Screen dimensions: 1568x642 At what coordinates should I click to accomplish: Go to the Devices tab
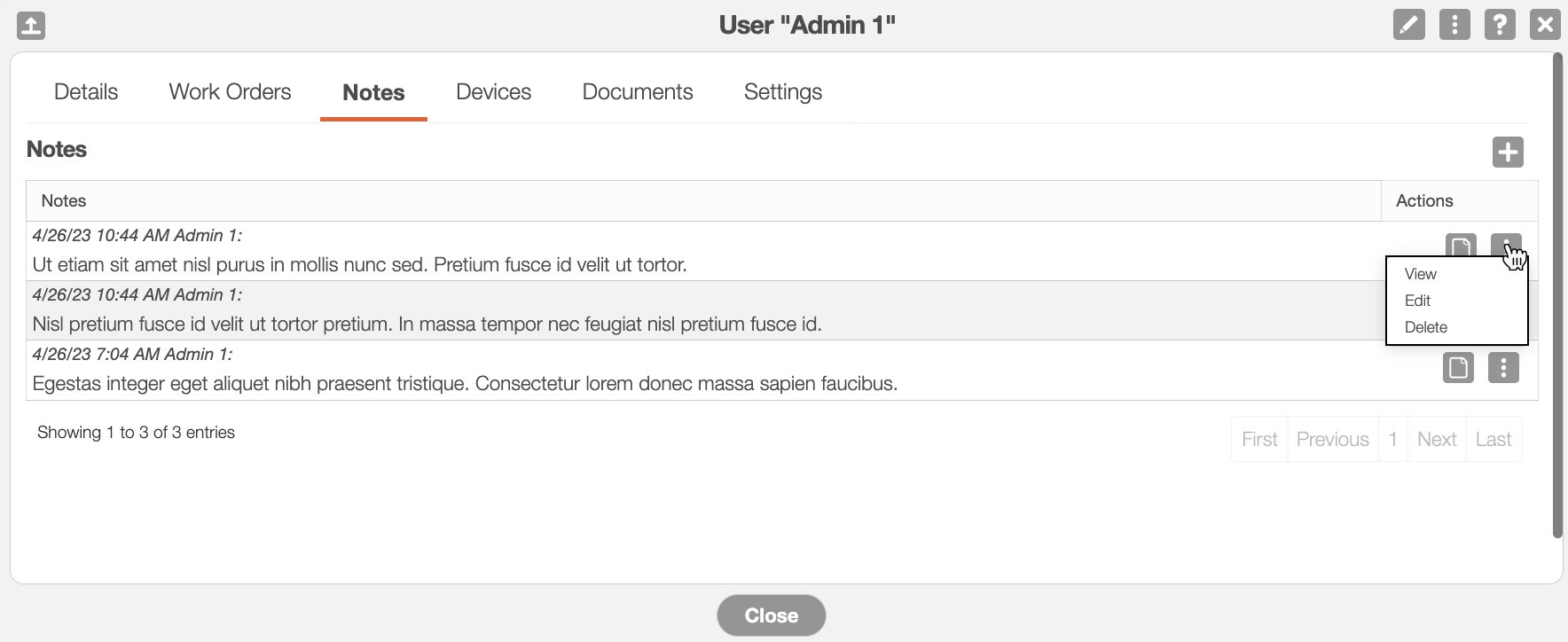(493, 92)
